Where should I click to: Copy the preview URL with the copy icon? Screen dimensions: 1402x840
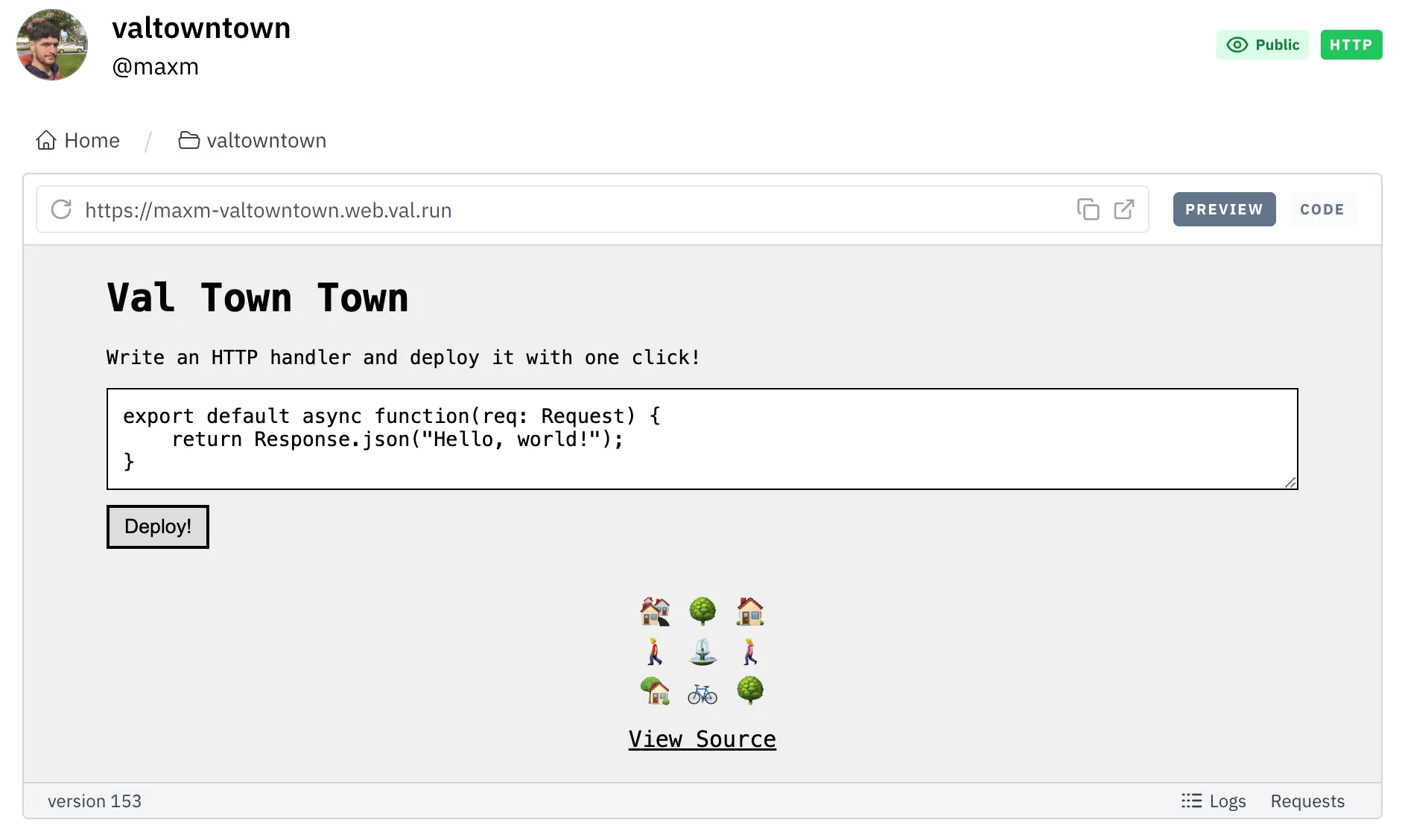(x=1088, y=210)
